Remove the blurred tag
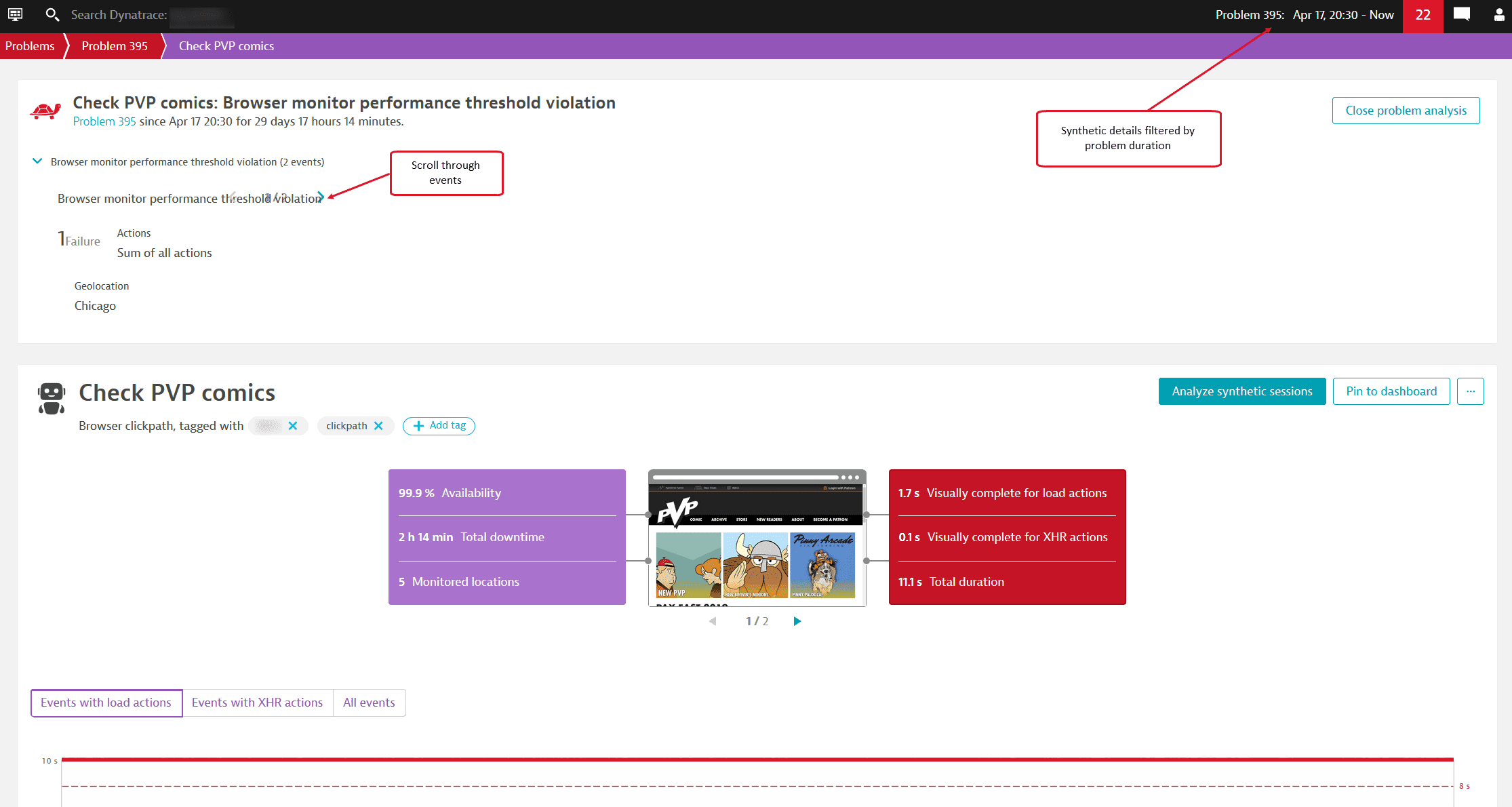The height and width of the screenshot is (807, 1512). coord(293,426)
